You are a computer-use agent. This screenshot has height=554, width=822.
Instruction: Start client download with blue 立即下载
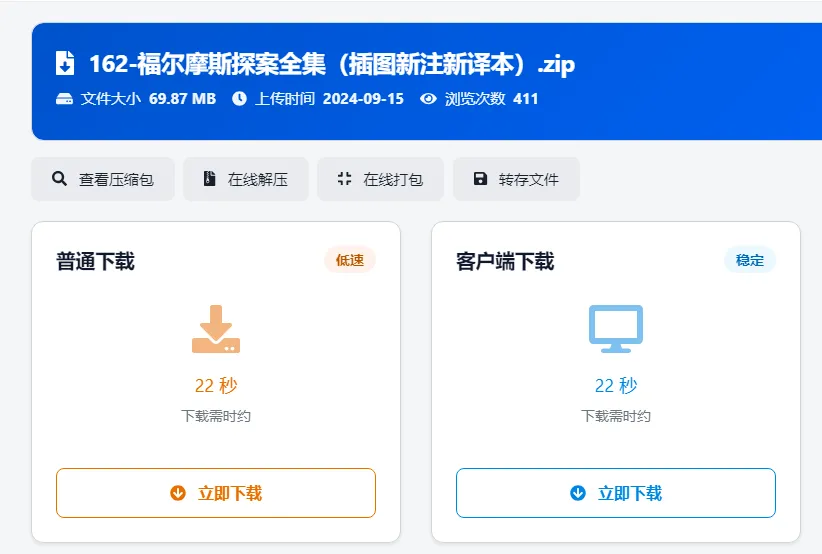click(616, 493)
